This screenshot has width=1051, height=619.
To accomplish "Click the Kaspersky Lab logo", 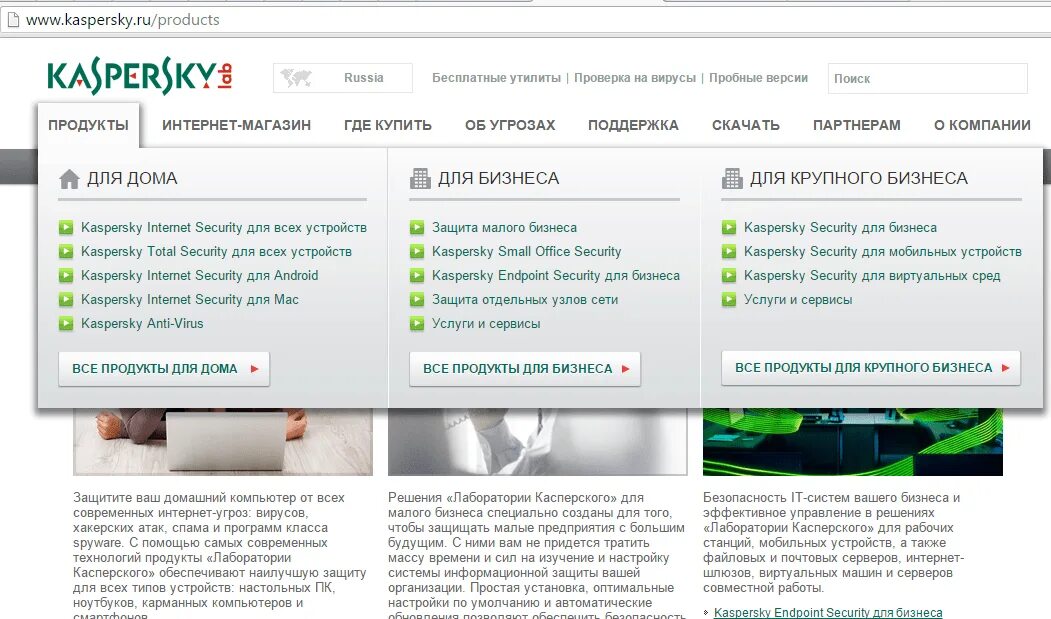I will pos(139,76).
